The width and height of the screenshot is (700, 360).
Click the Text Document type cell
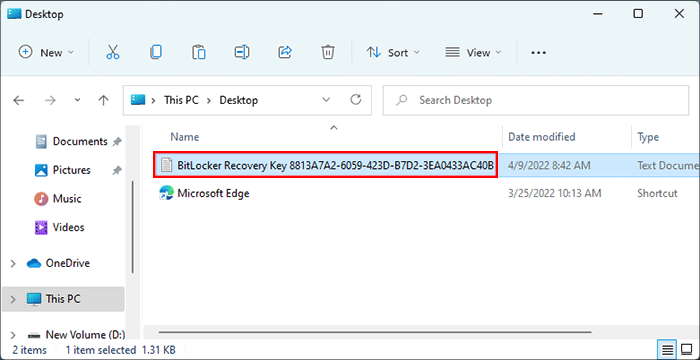pyautogui.click(x=668, y=165)
